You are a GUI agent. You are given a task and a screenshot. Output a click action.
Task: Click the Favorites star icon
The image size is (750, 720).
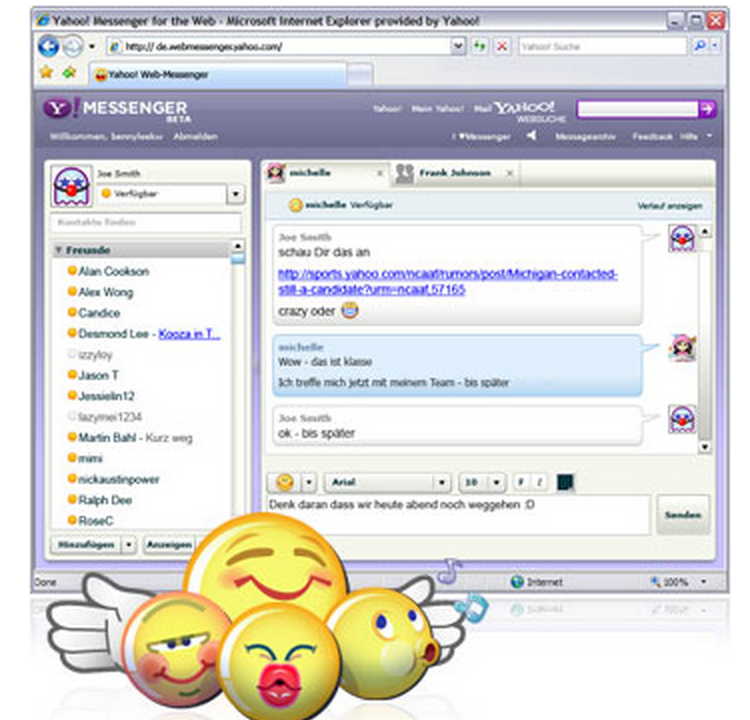click(x=46, y=73)
